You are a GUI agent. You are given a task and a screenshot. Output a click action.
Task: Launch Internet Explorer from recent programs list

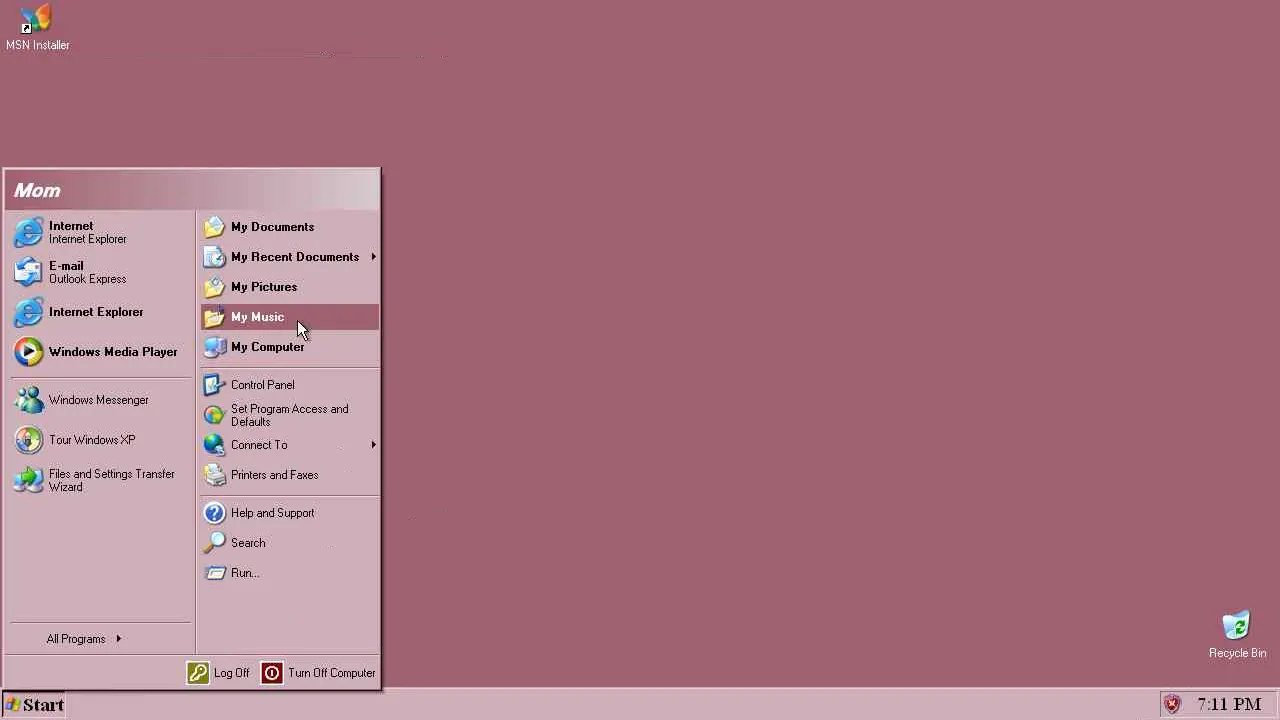click(99, 312)
